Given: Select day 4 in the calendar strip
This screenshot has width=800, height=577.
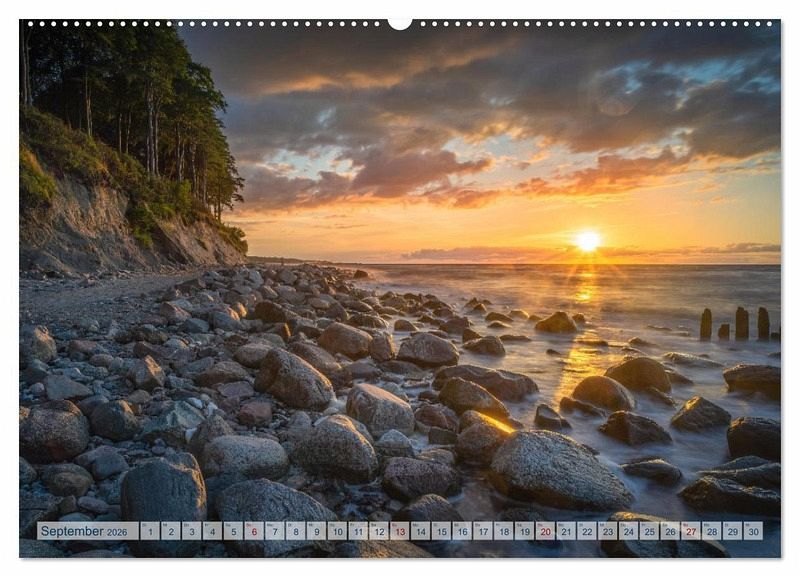Looking at the screenshot, I should click(x=212, y=531).
